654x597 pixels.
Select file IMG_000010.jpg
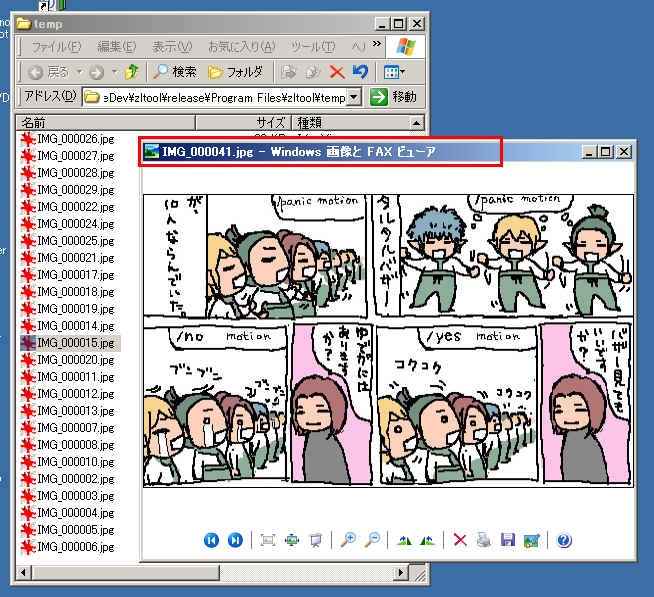pos(68,462)
